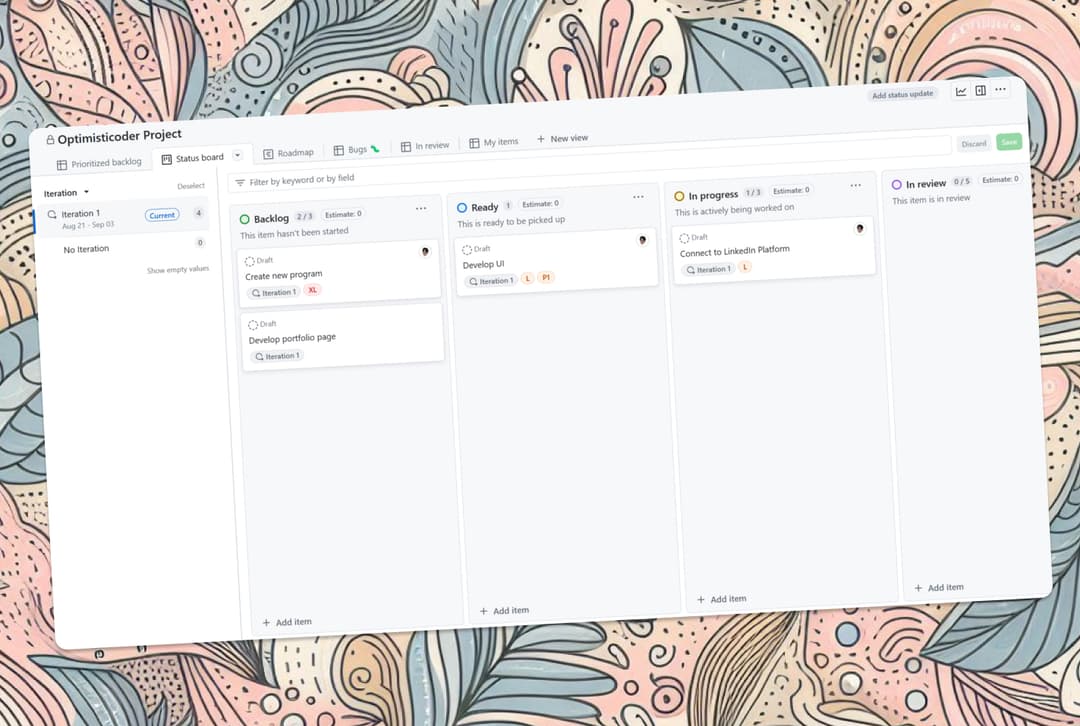Click the filter icon in the filter bar
The height and width of the screenshot is (726, 1080).
pyautogui.click(x=240, y=183)
